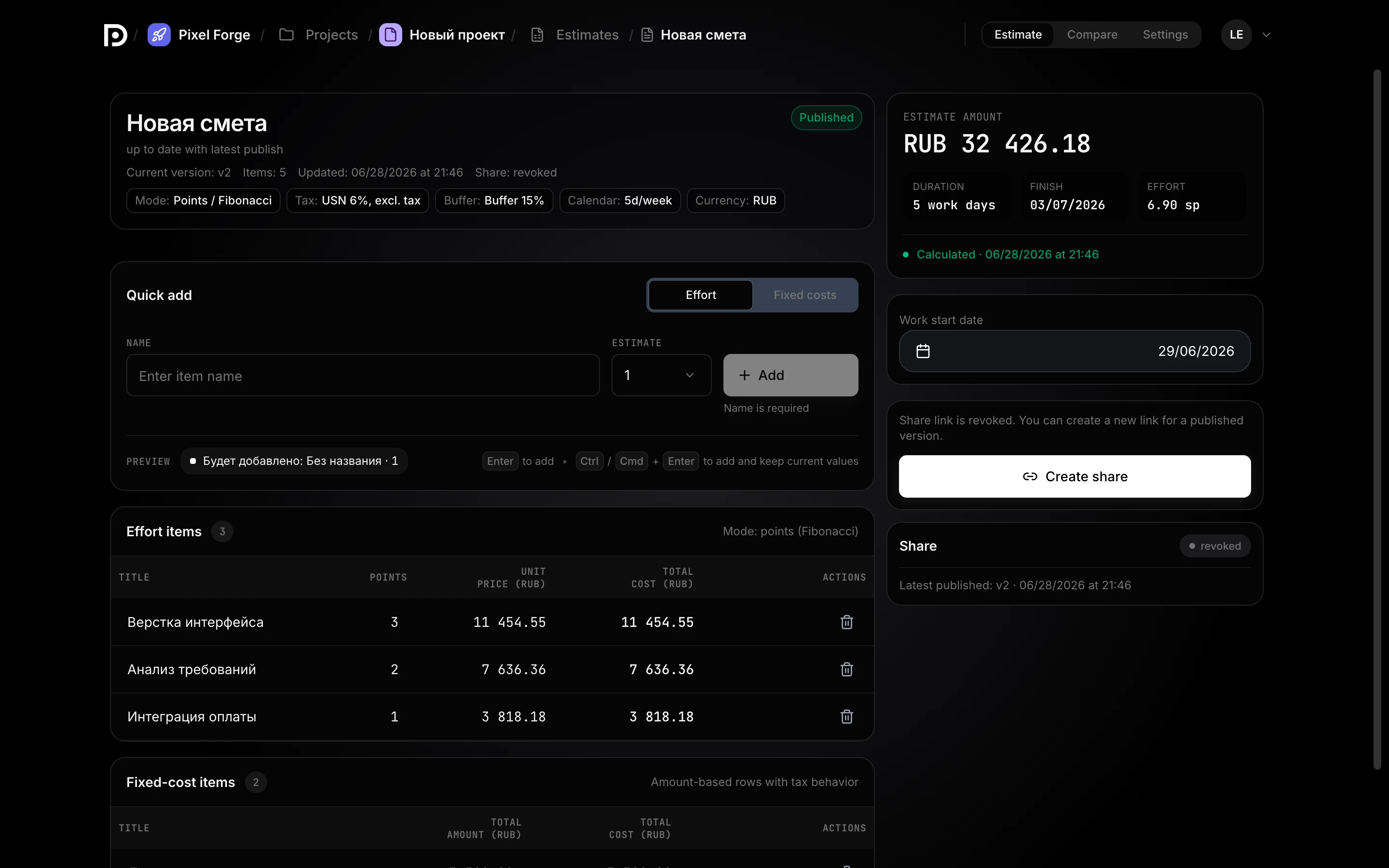This screenshot has height=868, width=1389.
Task: Delete the Анализ требований row
Action: 846,669
